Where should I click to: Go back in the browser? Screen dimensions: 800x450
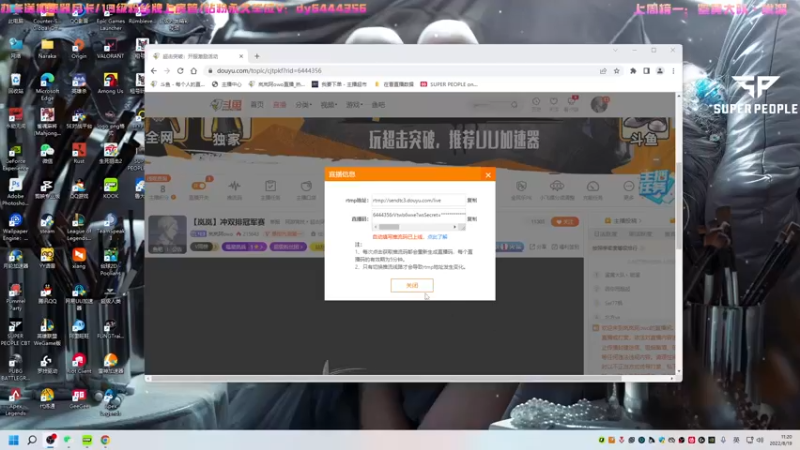[x=154, y=71]
